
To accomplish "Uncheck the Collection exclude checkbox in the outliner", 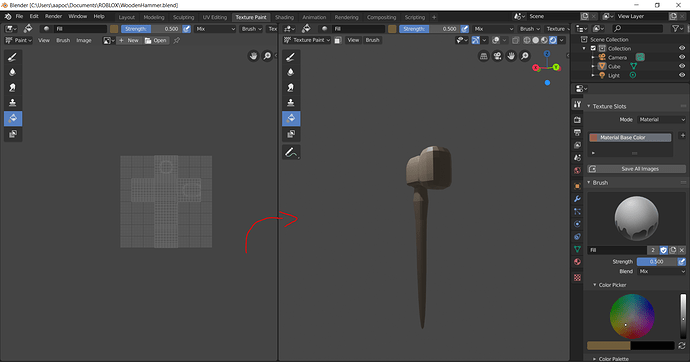I will click(593, 48).
